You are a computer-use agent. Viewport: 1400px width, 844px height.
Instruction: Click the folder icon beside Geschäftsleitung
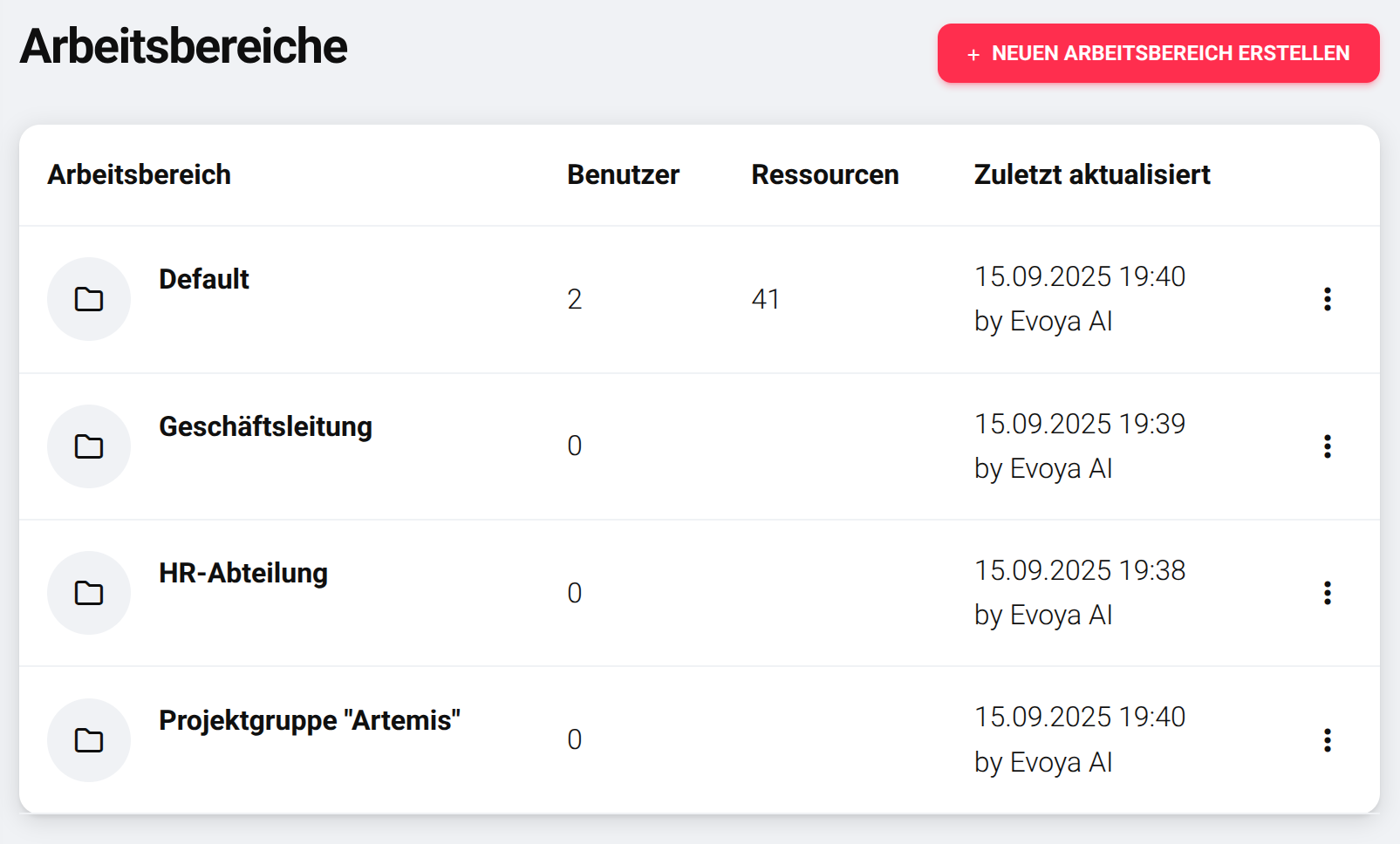pos(89,446)
